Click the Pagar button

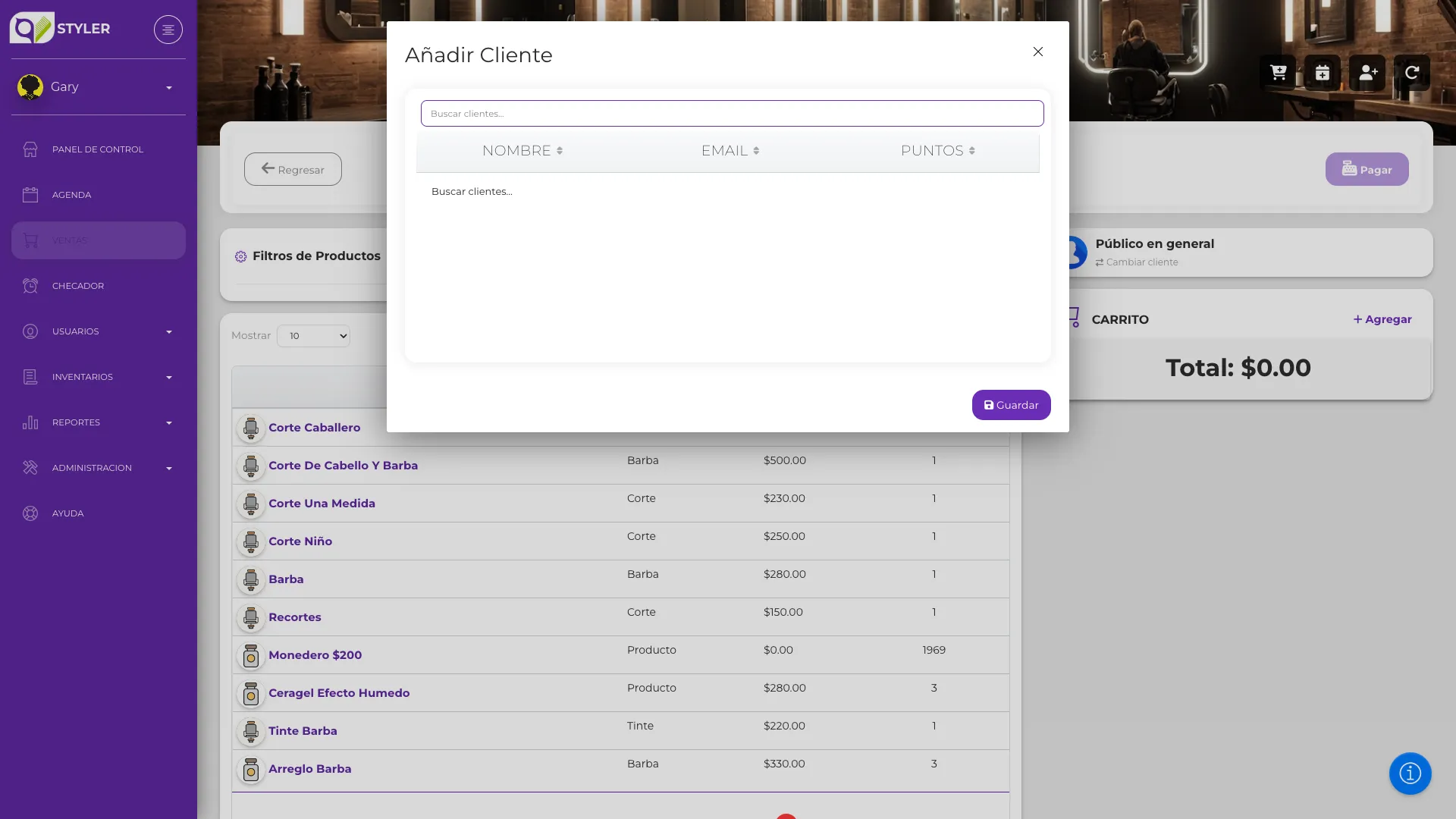[1367, 169]
